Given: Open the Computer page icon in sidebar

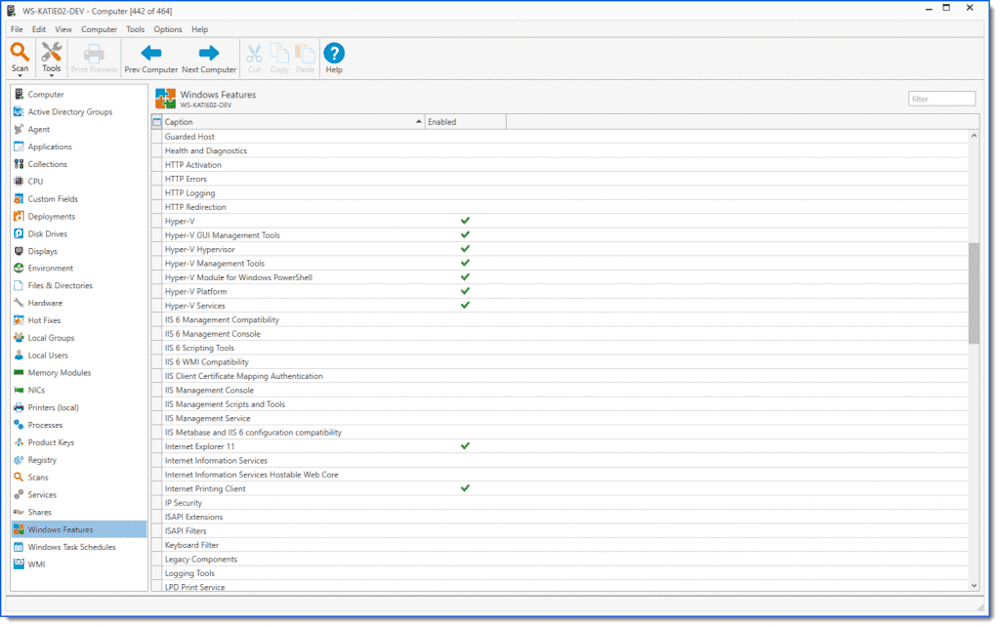Looking at the screenshot, I should click(x=18, y=94).
